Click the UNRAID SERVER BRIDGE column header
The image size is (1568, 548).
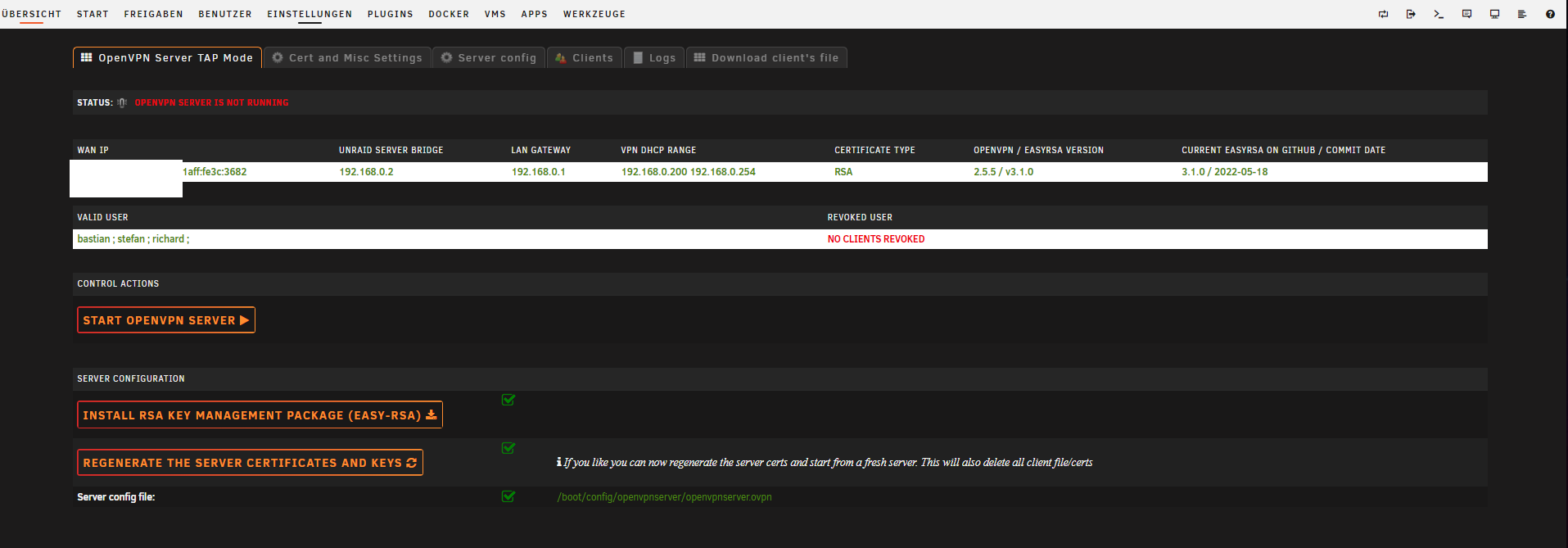(391, 150)
